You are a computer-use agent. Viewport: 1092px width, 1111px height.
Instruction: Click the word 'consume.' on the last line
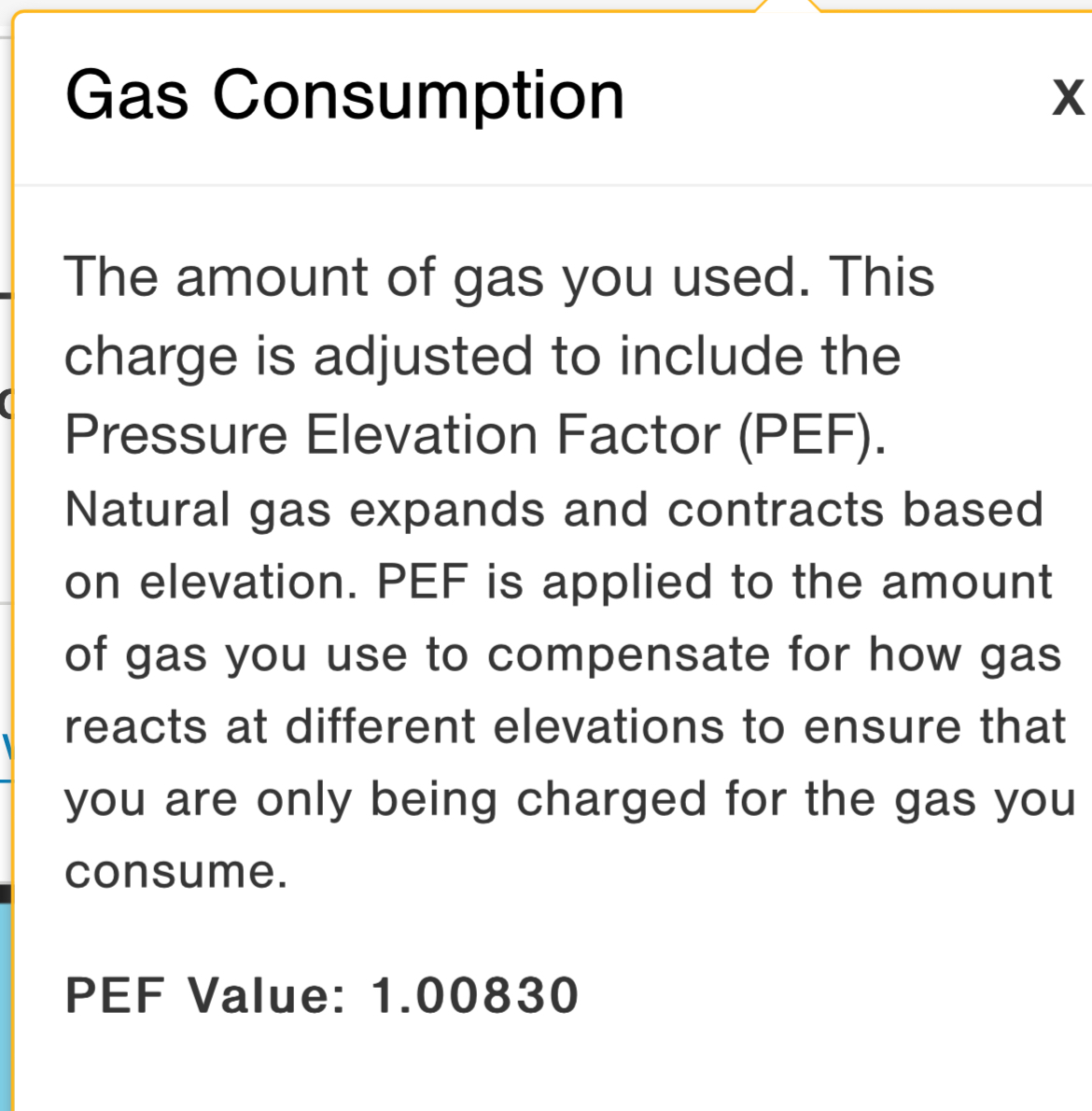(x=176, y=872)
